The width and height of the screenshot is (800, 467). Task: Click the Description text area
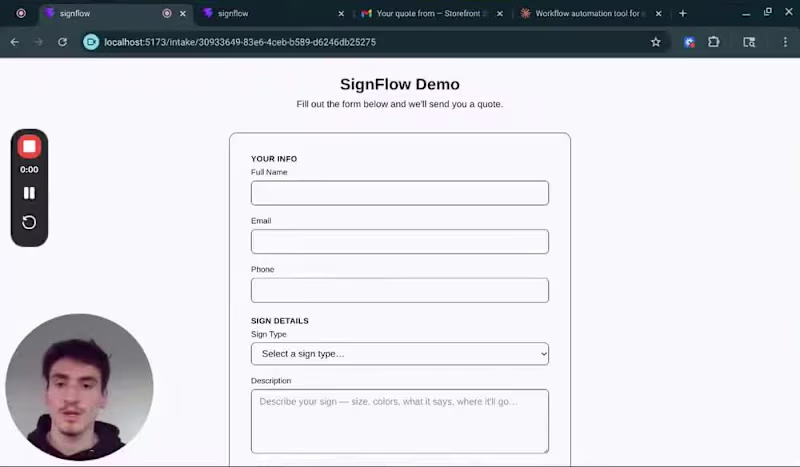point(399,421)
